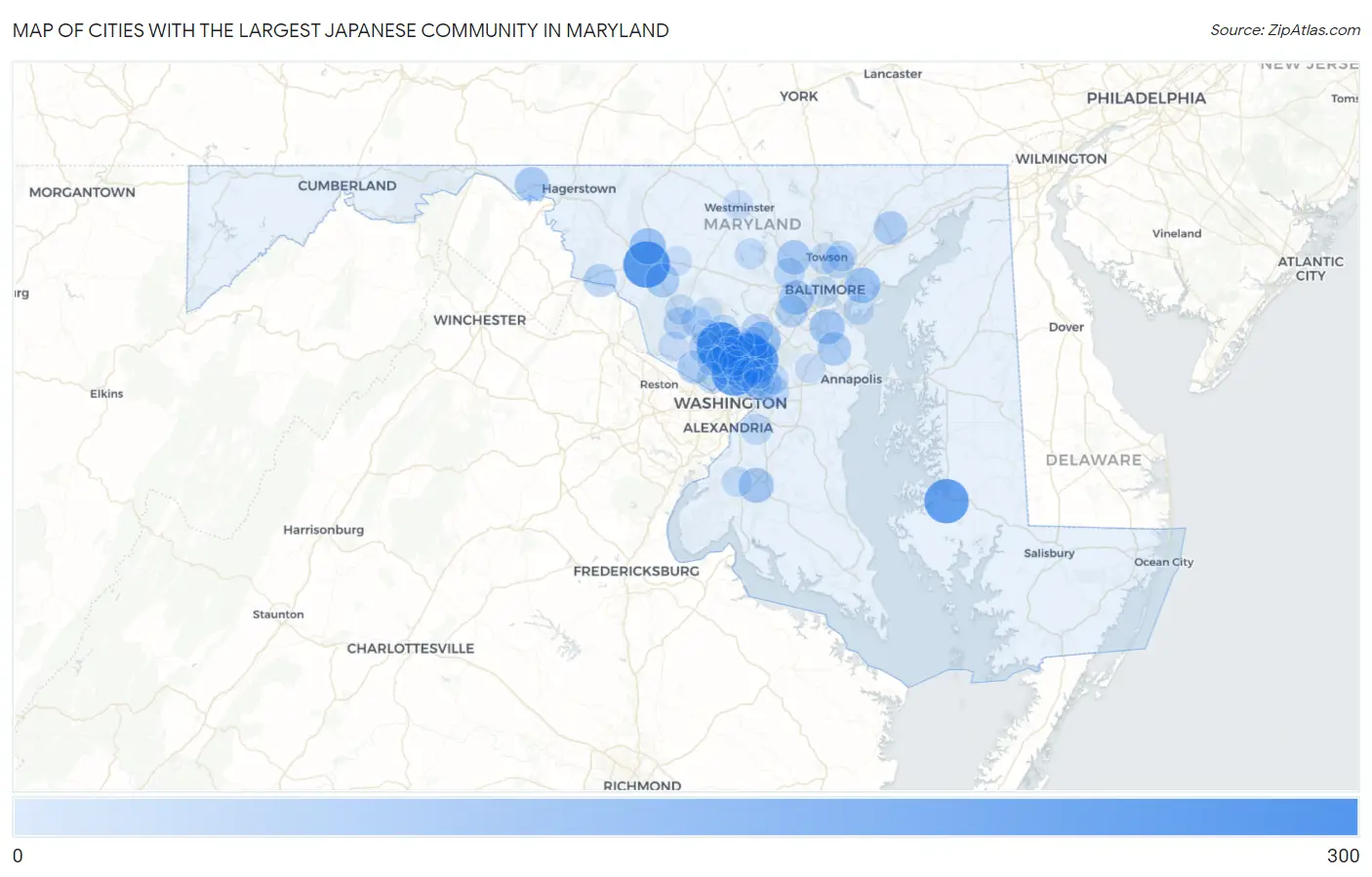Click the CHARLOTTESVILLE map label
The image size is (1372, 877).
click(x=410, y=648)
